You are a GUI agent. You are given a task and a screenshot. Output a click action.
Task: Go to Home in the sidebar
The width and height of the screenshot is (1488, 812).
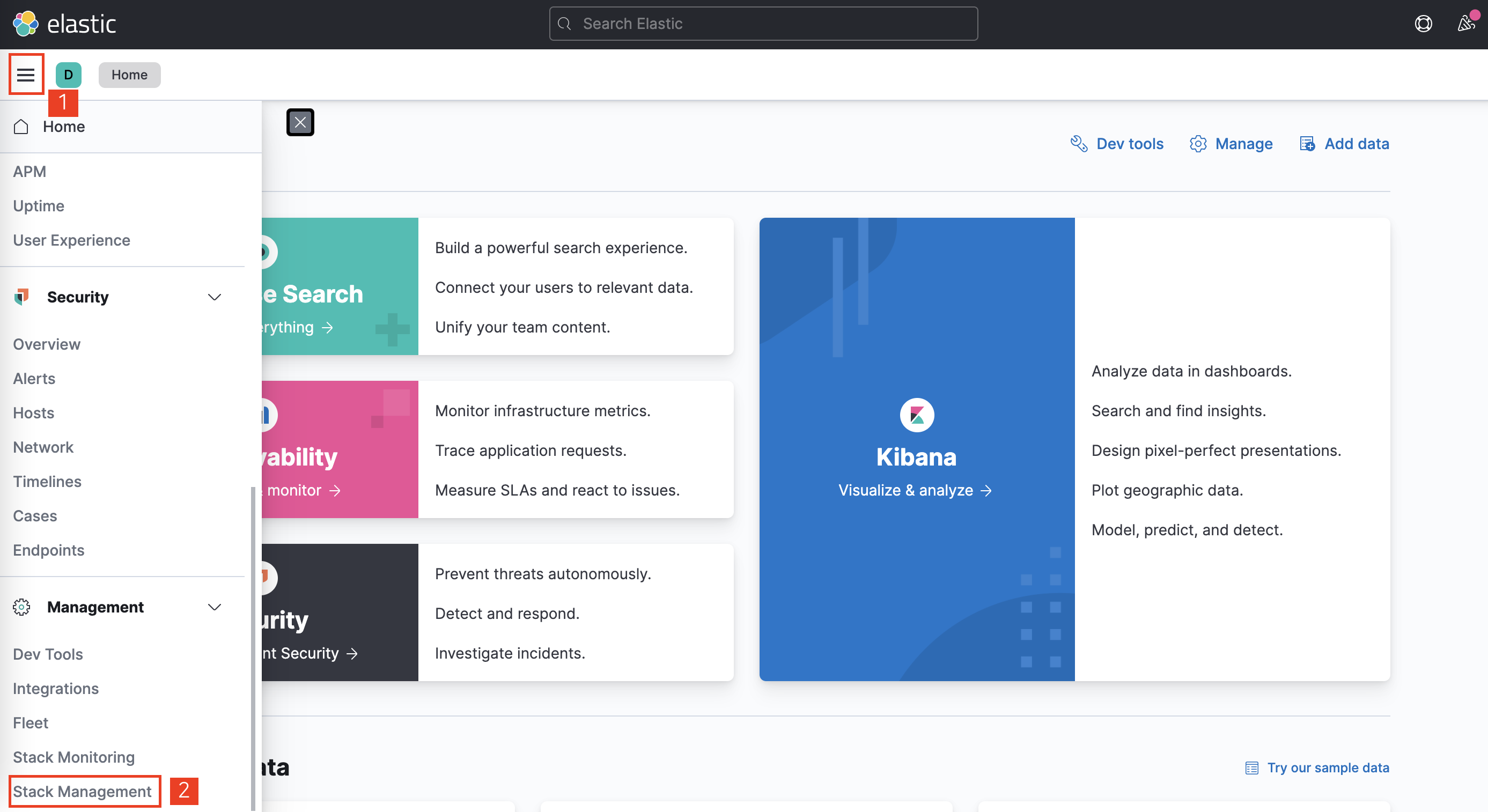[x=63, y=127]
